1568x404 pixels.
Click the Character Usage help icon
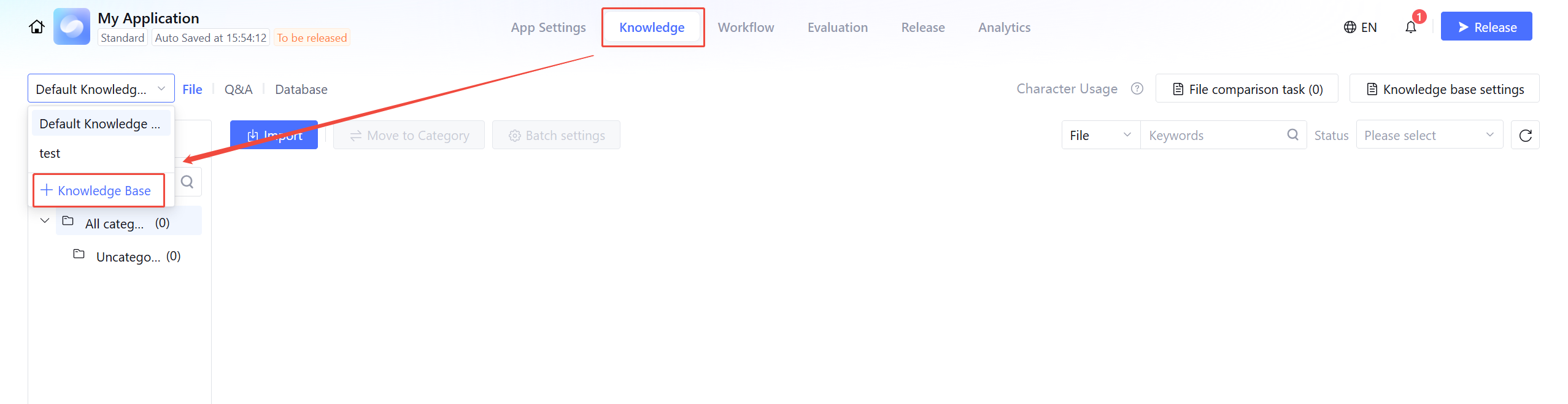(x=1137, y=89)
